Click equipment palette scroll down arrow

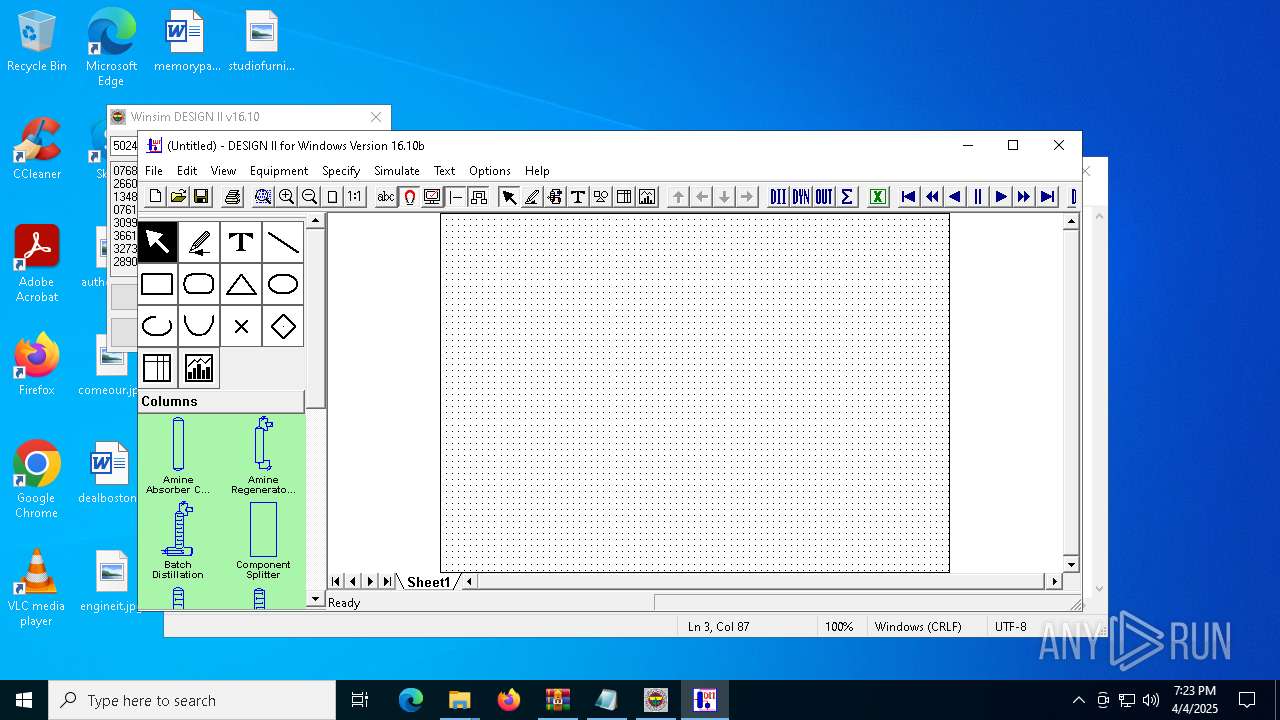pos(316,600)
